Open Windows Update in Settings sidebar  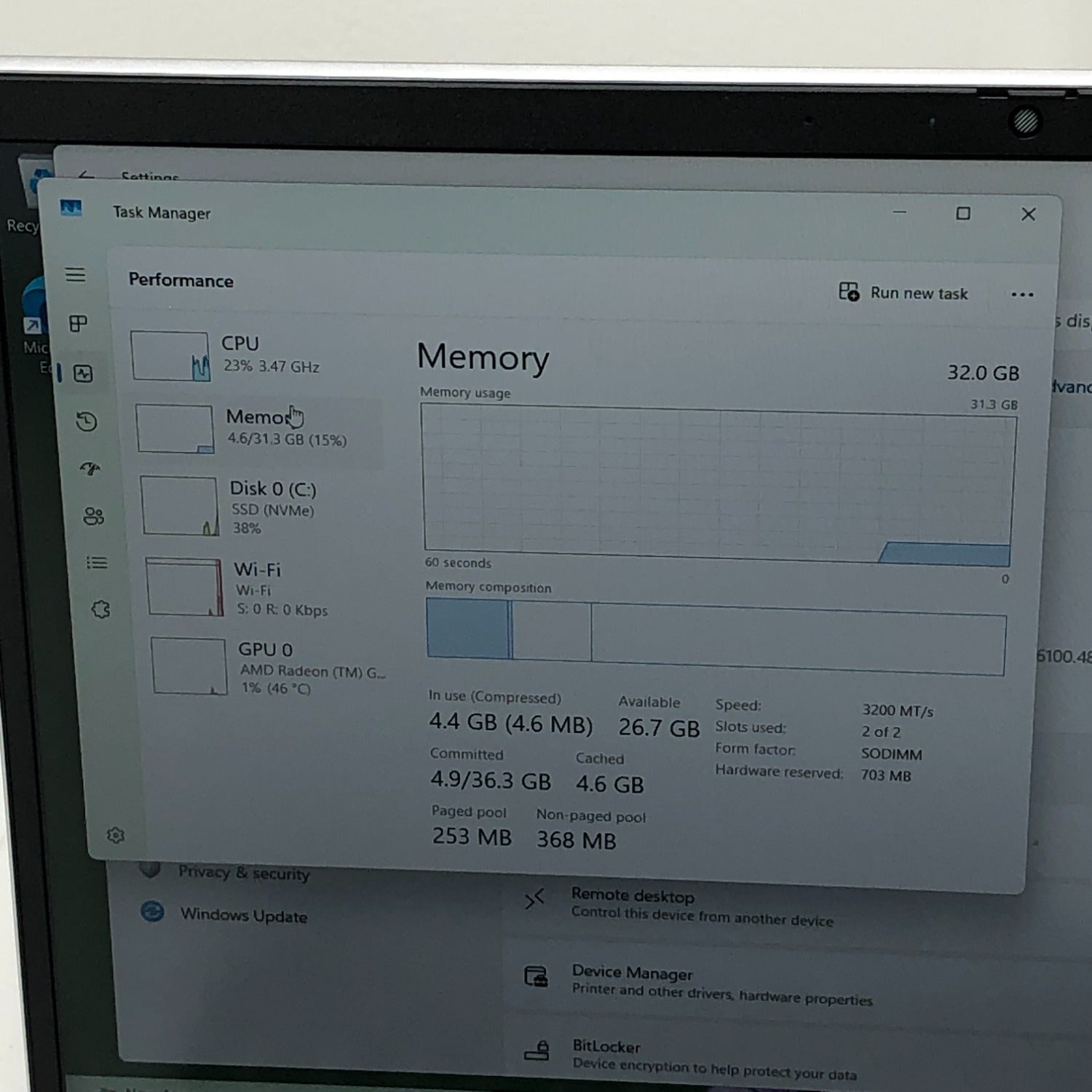tap(243, 915)
